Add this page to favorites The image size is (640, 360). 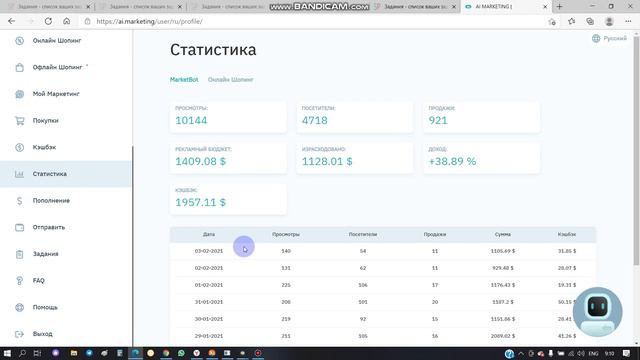tap(552, 22)
